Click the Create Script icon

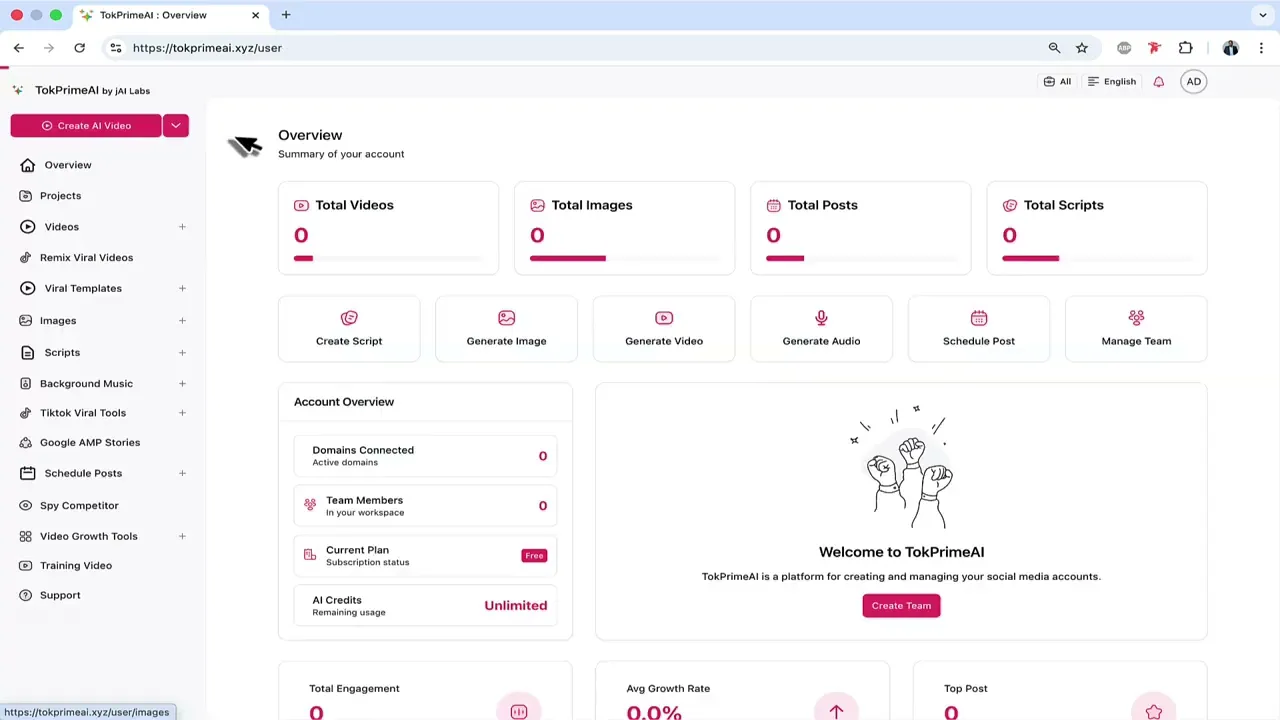[x=349, y=318]
